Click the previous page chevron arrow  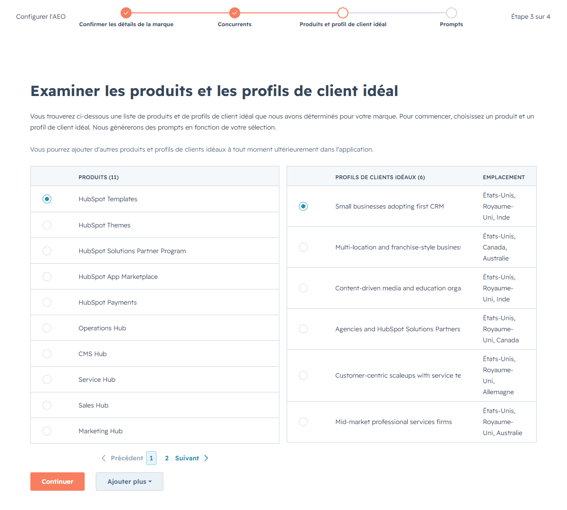pos(103,458)
